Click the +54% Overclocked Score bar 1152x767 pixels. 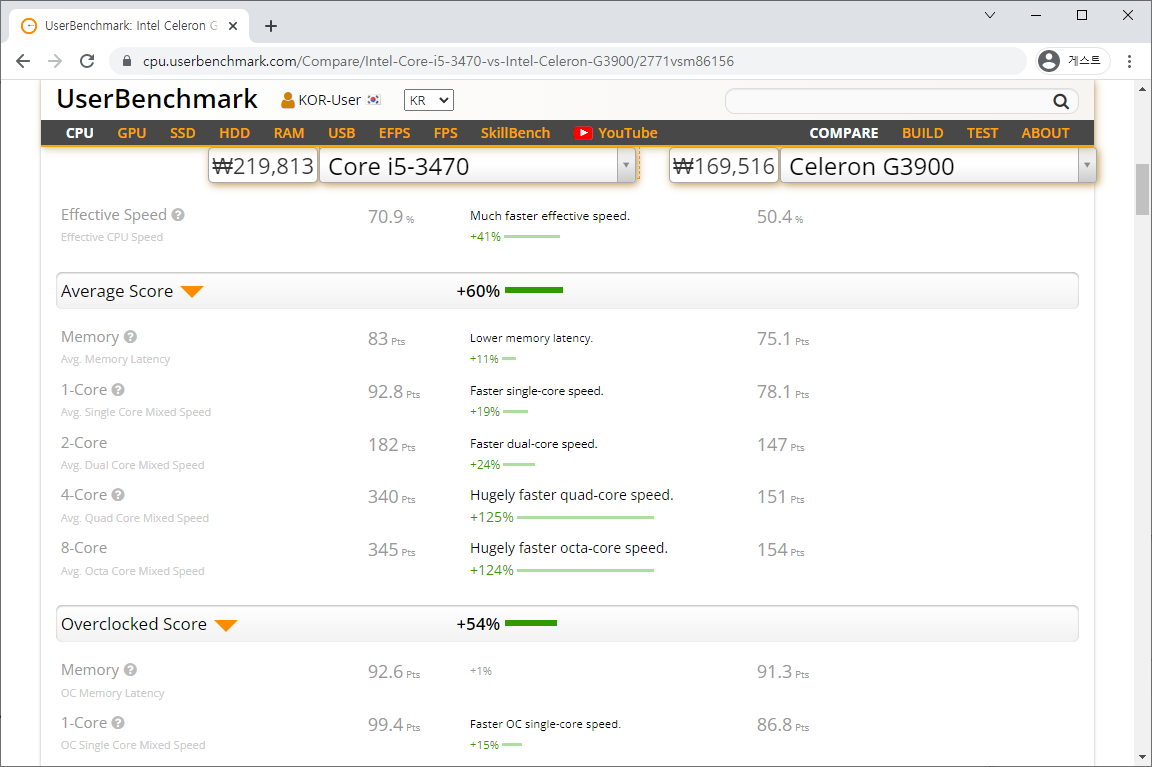click(531, 623)
